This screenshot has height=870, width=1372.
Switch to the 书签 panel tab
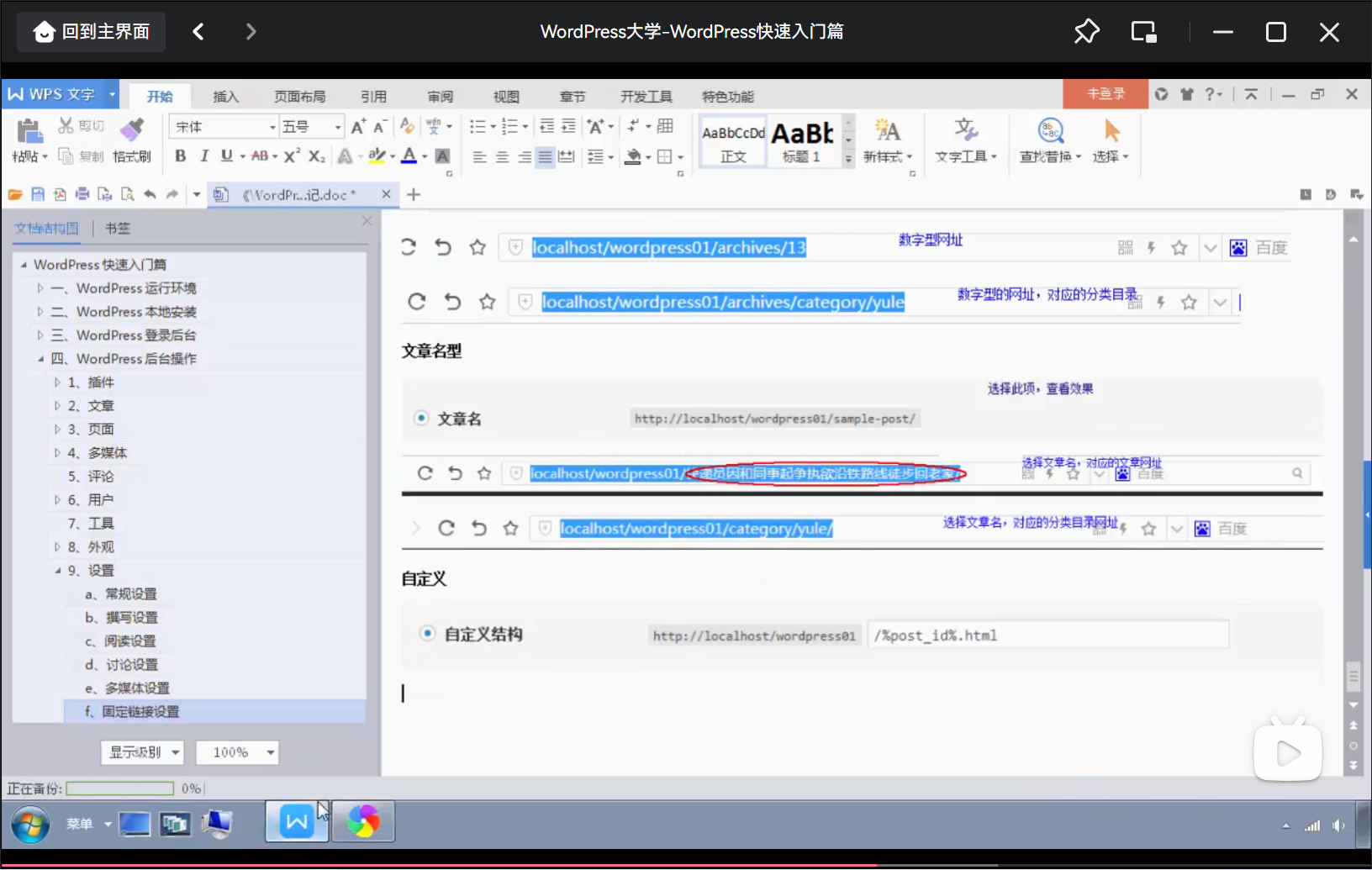(x=118, y=228)
